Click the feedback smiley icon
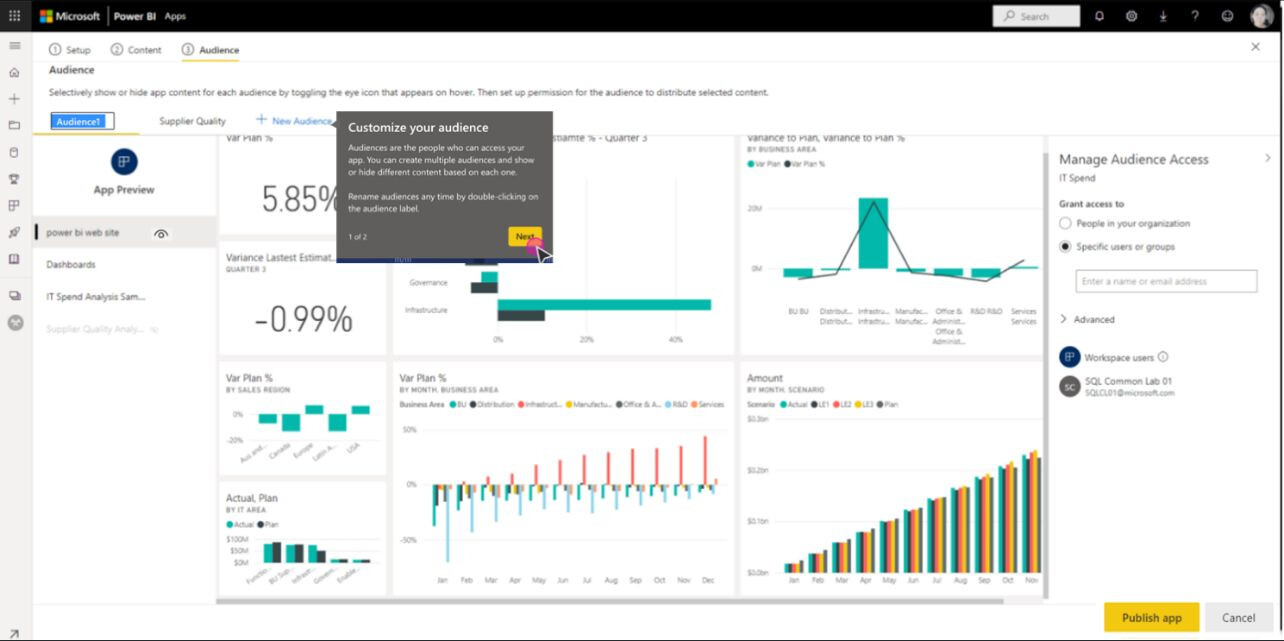Screen dimensions: 1284x641 click(1227, 16)
